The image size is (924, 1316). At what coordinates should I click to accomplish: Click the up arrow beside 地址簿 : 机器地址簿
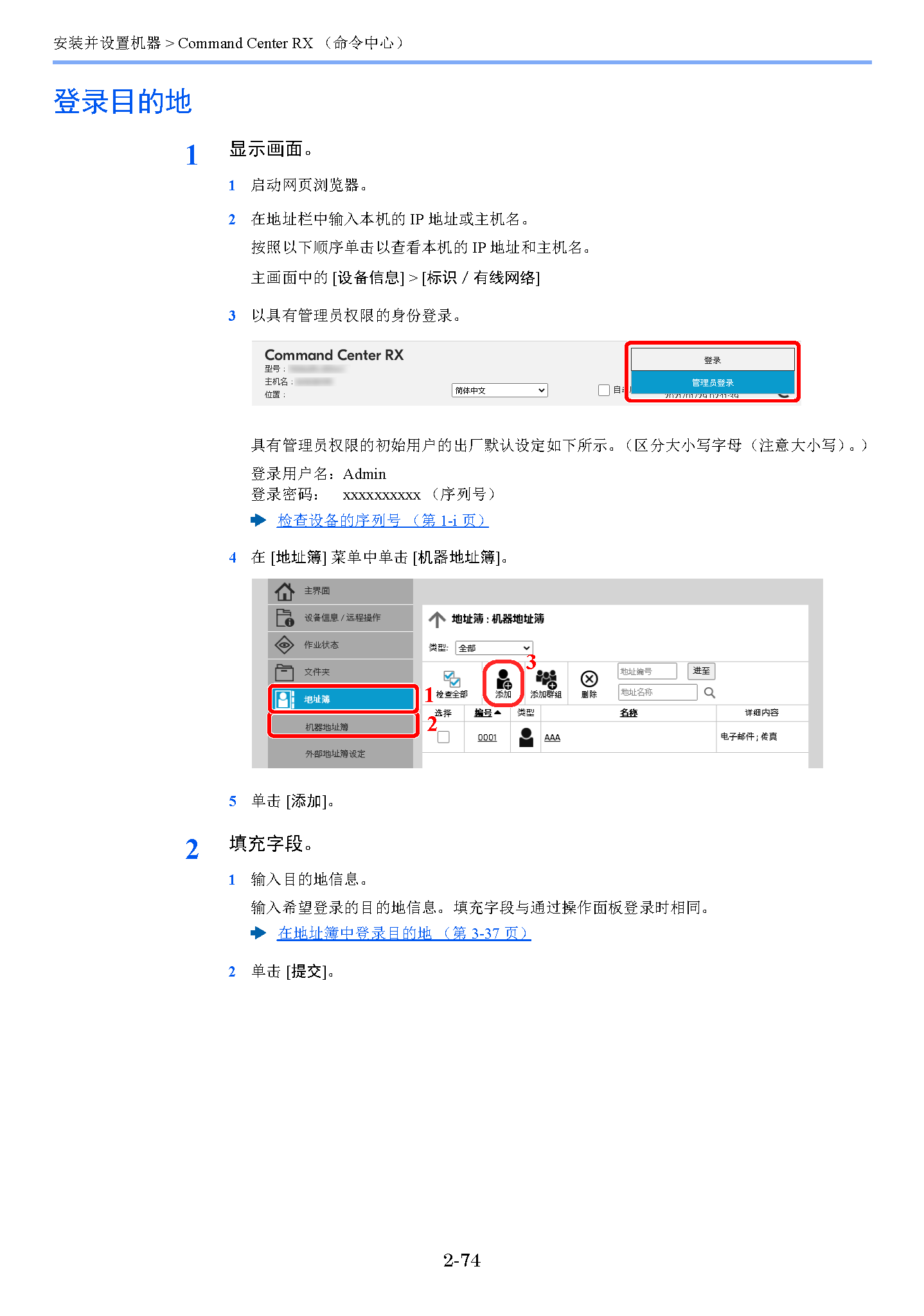437,619
